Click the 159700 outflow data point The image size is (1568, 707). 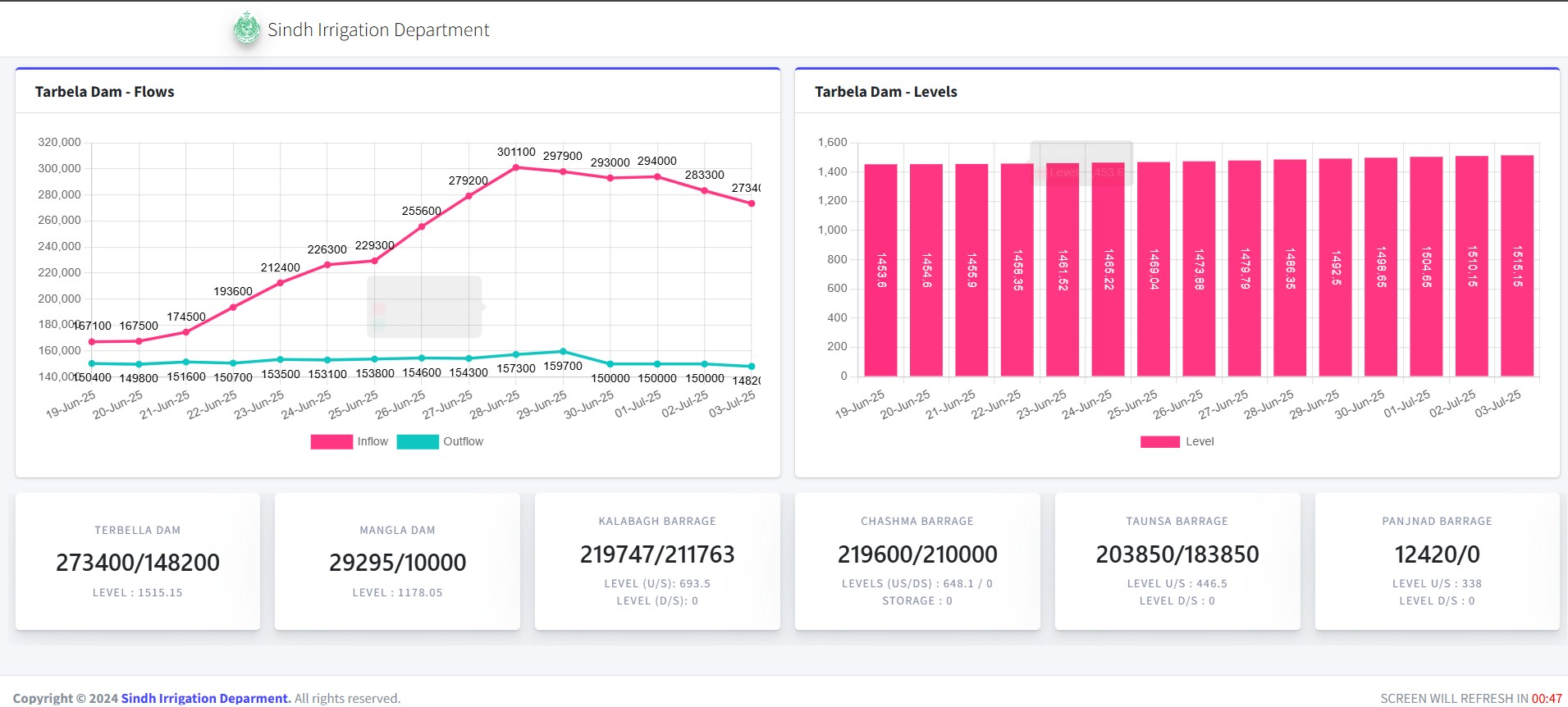click(x=563, y=352)
